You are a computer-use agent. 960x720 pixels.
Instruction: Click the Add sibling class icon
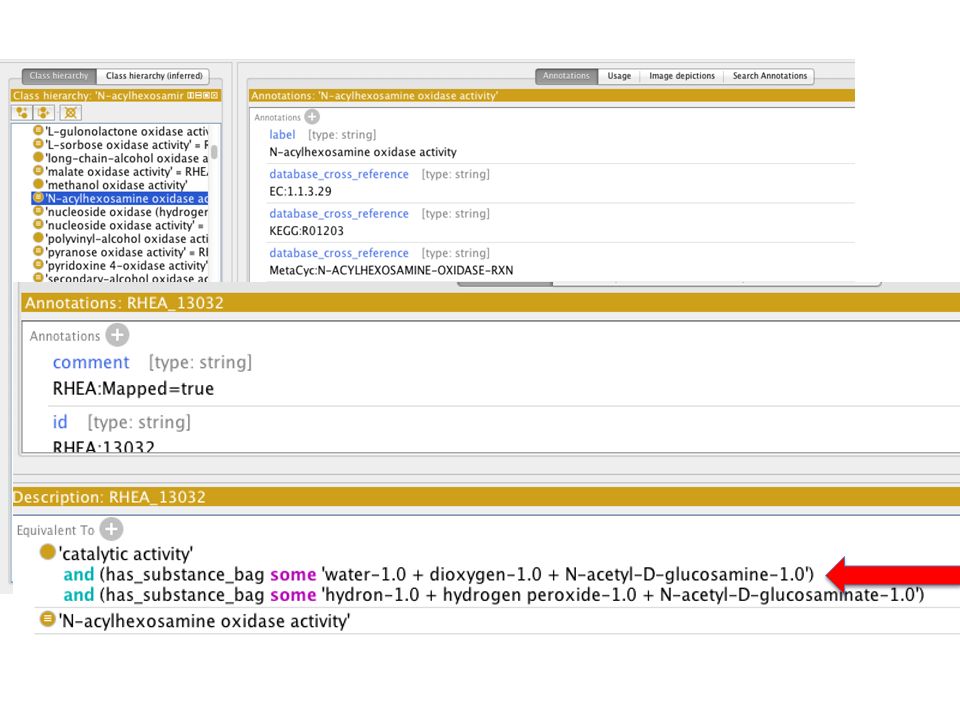click(x=43, y=113)
